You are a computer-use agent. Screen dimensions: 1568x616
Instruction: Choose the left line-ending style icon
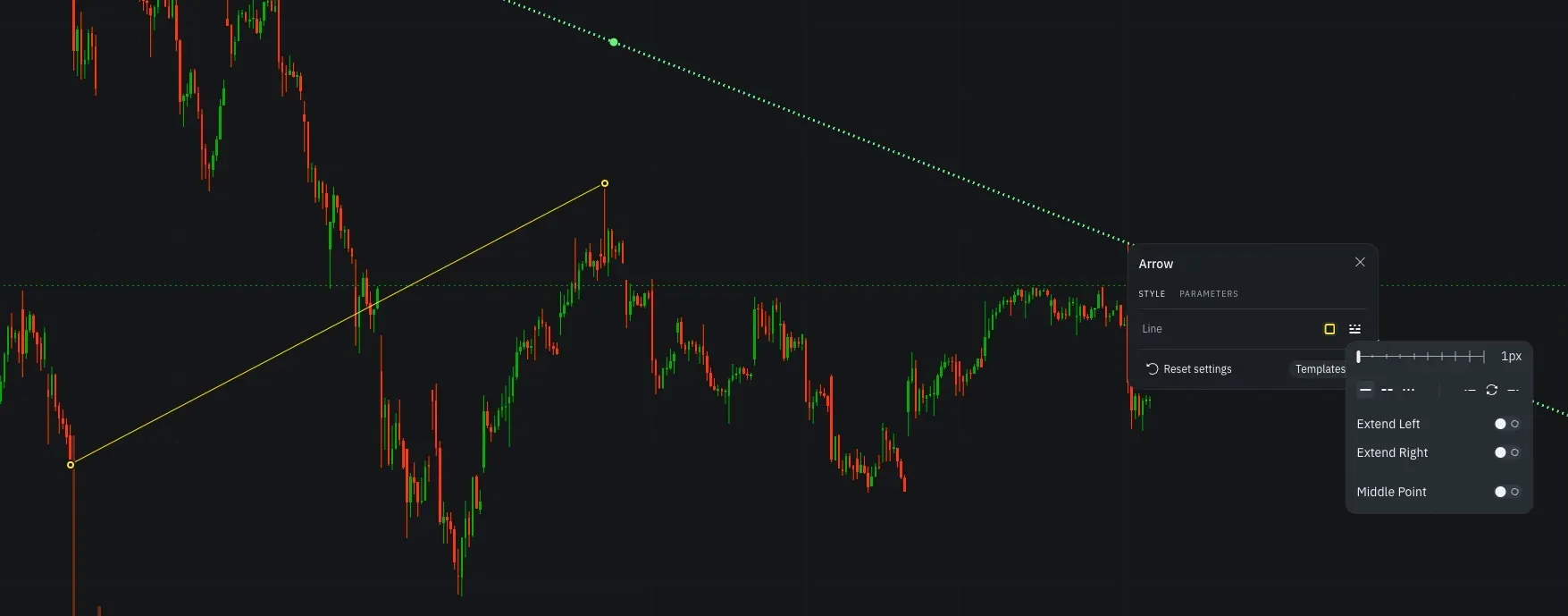[x=1470, y=390]
